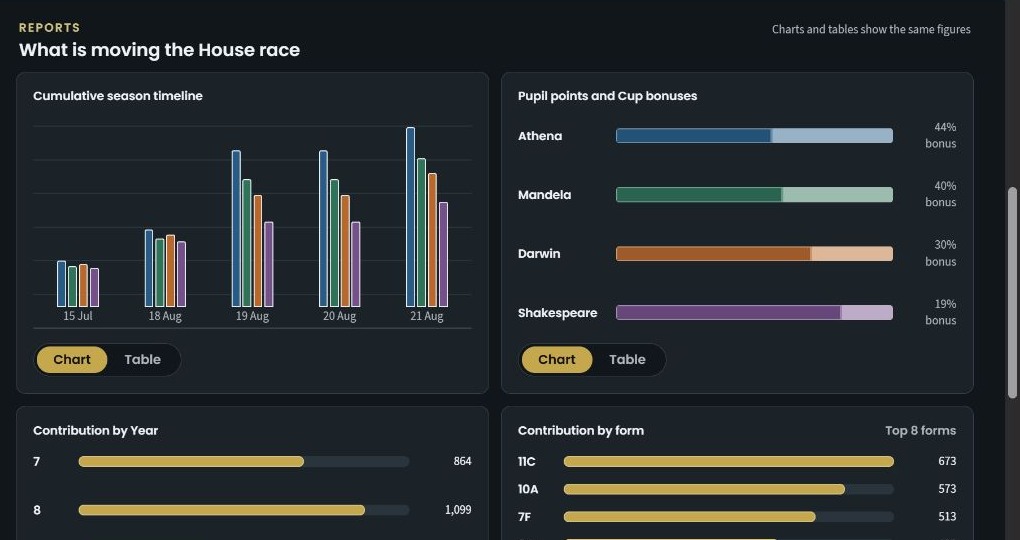Click the value 1,099
This screenshot has width=1020, height=540.
pos(458,510)
